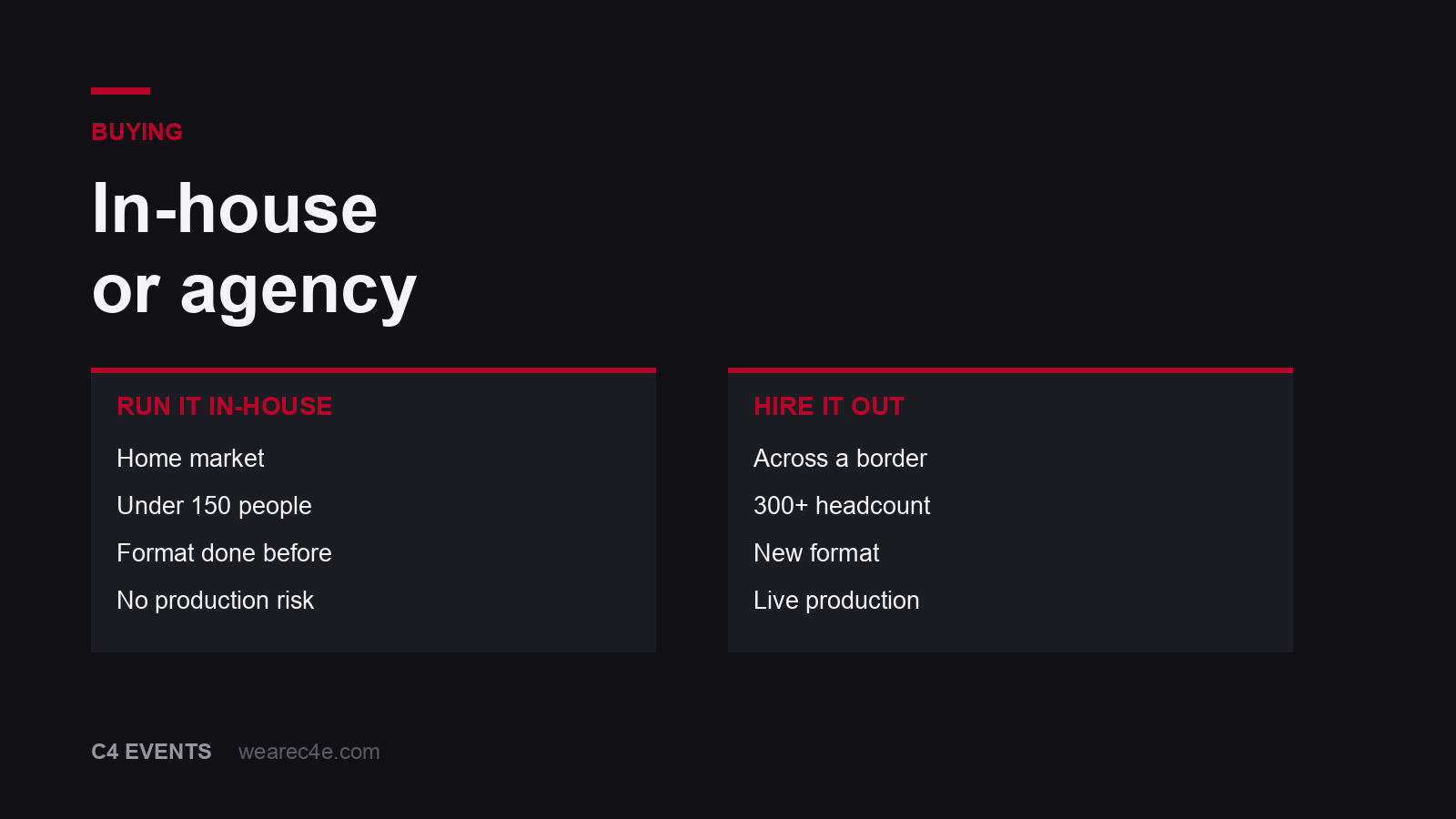Click the word "agency" in the title

[x=298, y=291]
